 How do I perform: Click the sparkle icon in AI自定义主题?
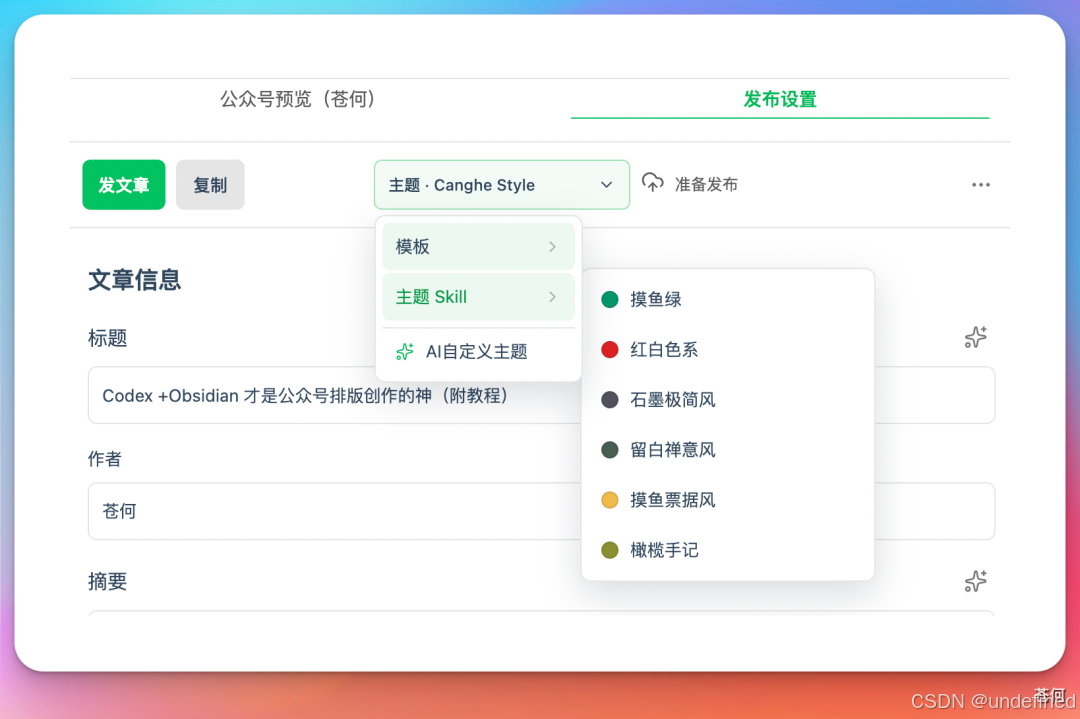click(404, 351)
